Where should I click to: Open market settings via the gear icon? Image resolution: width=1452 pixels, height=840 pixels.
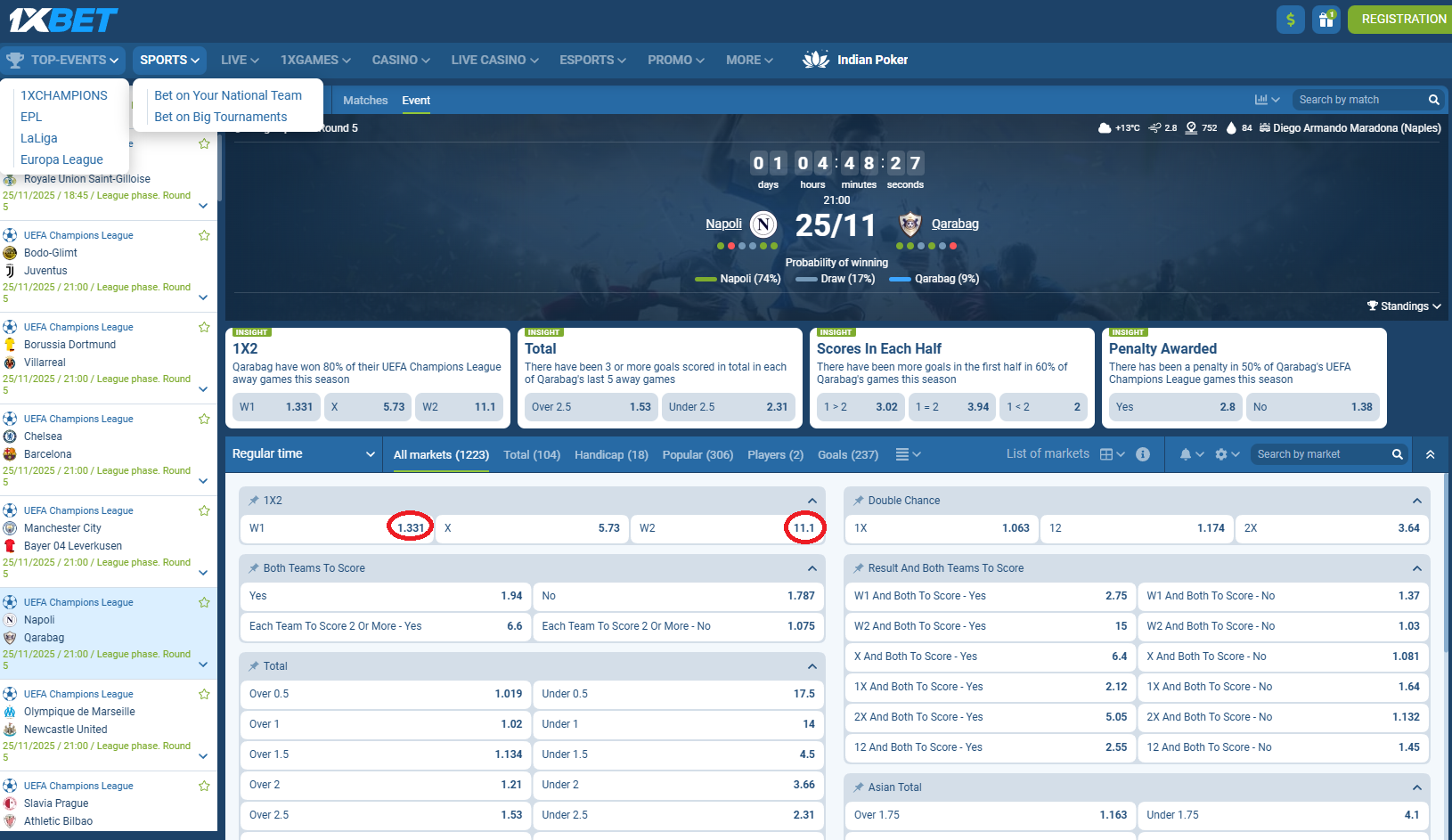[x=1222, y=454]
